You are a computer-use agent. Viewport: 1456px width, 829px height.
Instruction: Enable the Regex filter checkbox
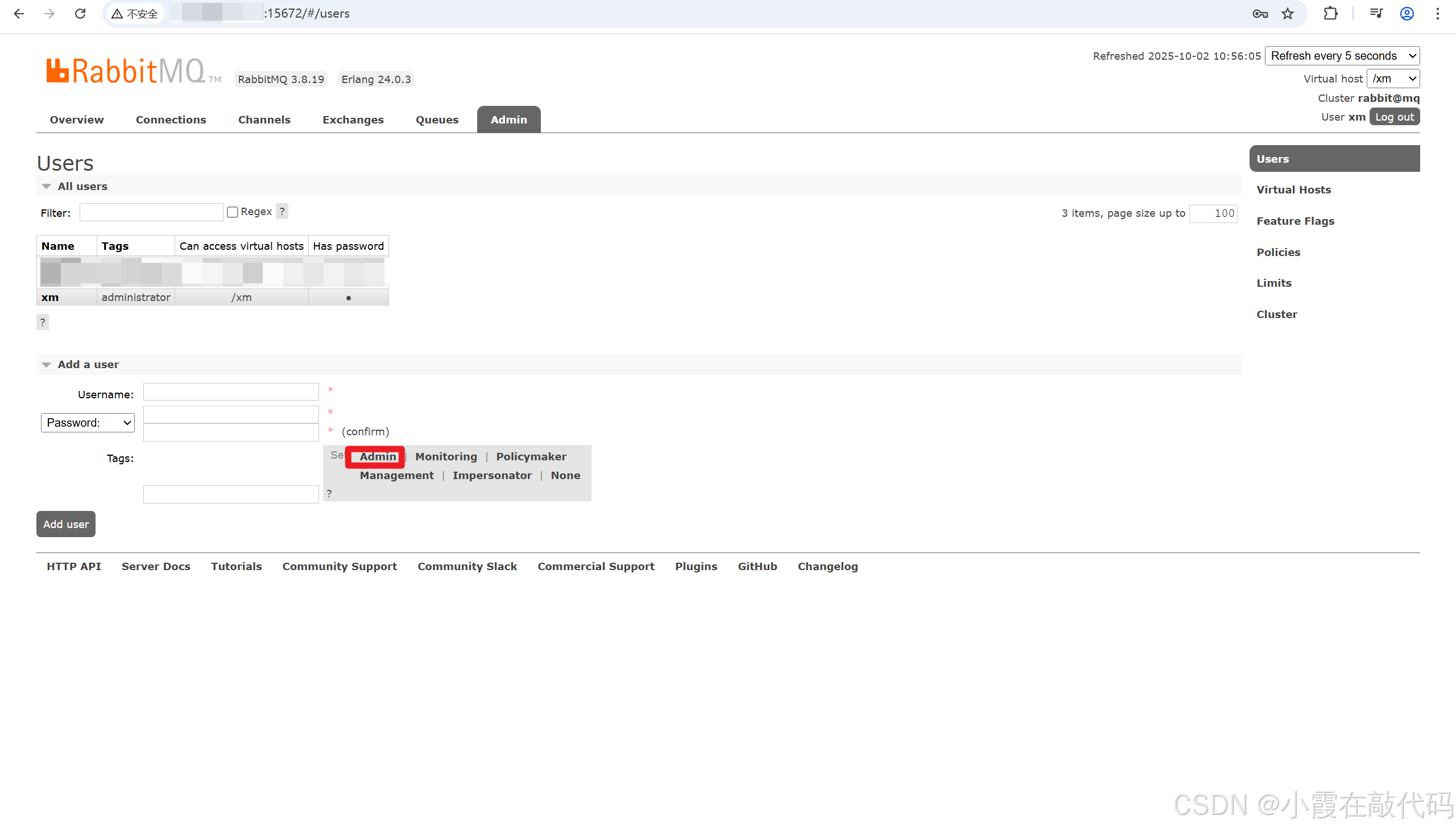tap(232, 212)
